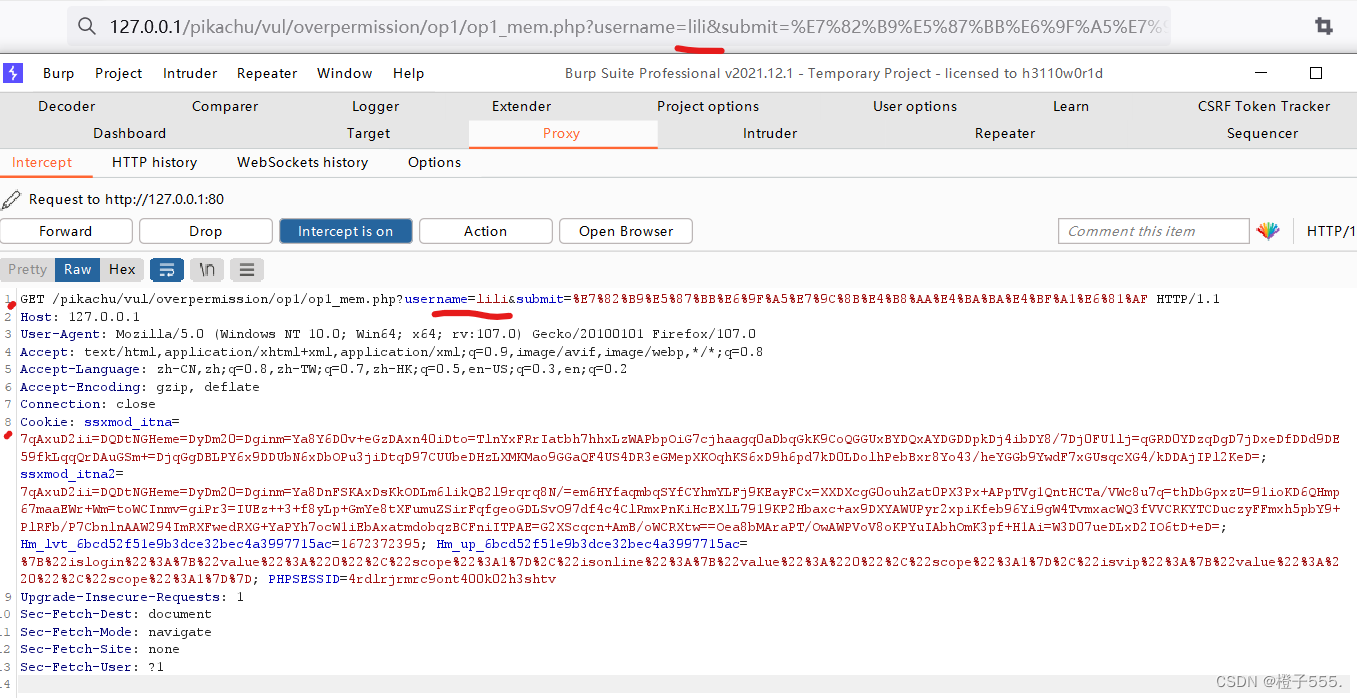Open the Help menu

408,73
